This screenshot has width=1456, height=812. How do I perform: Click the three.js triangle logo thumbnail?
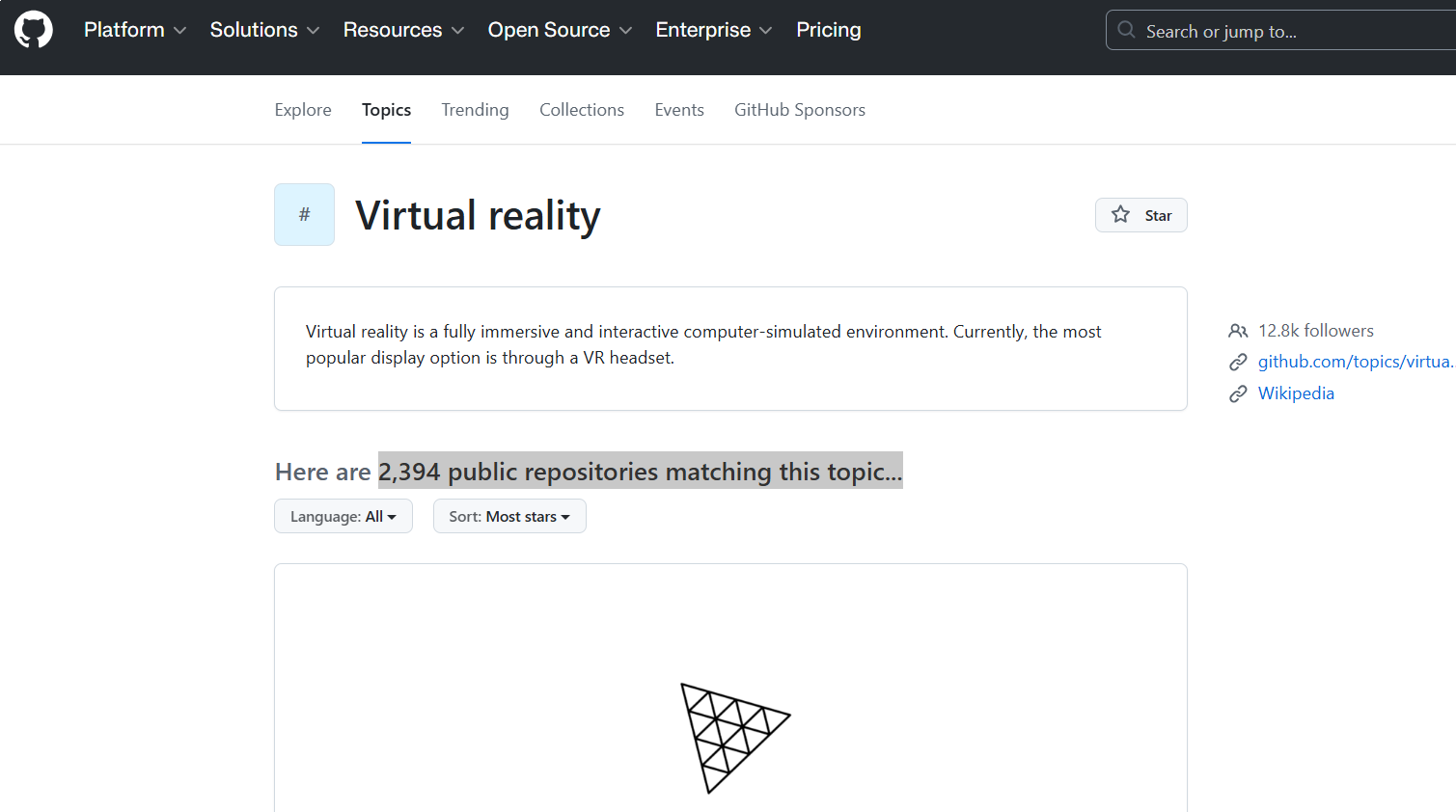click(x=734, y=738)
